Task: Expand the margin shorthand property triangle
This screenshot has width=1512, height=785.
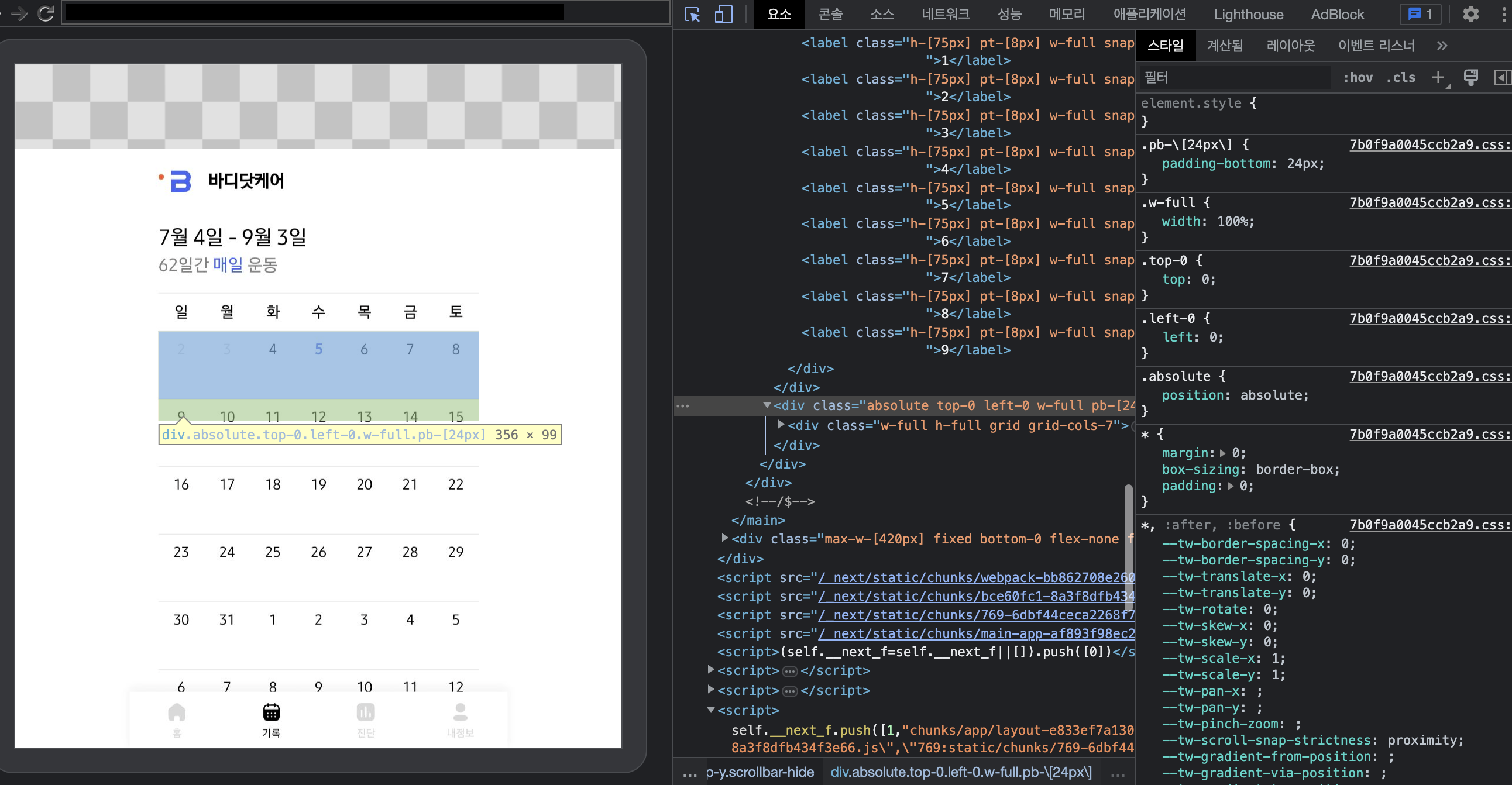Action: pos(1222,453)
